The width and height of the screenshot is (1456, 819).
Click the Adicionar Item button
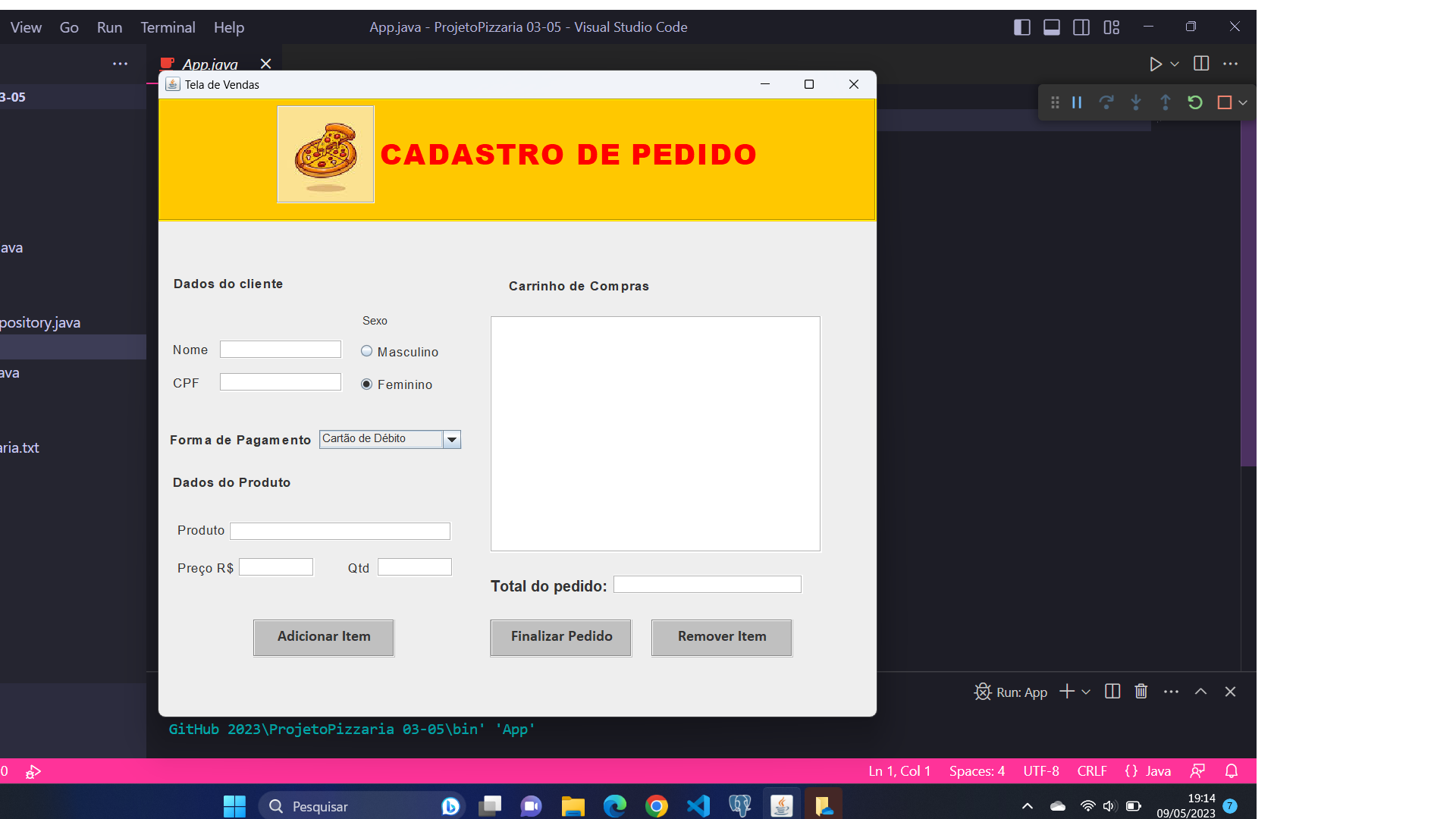[323, 637]
